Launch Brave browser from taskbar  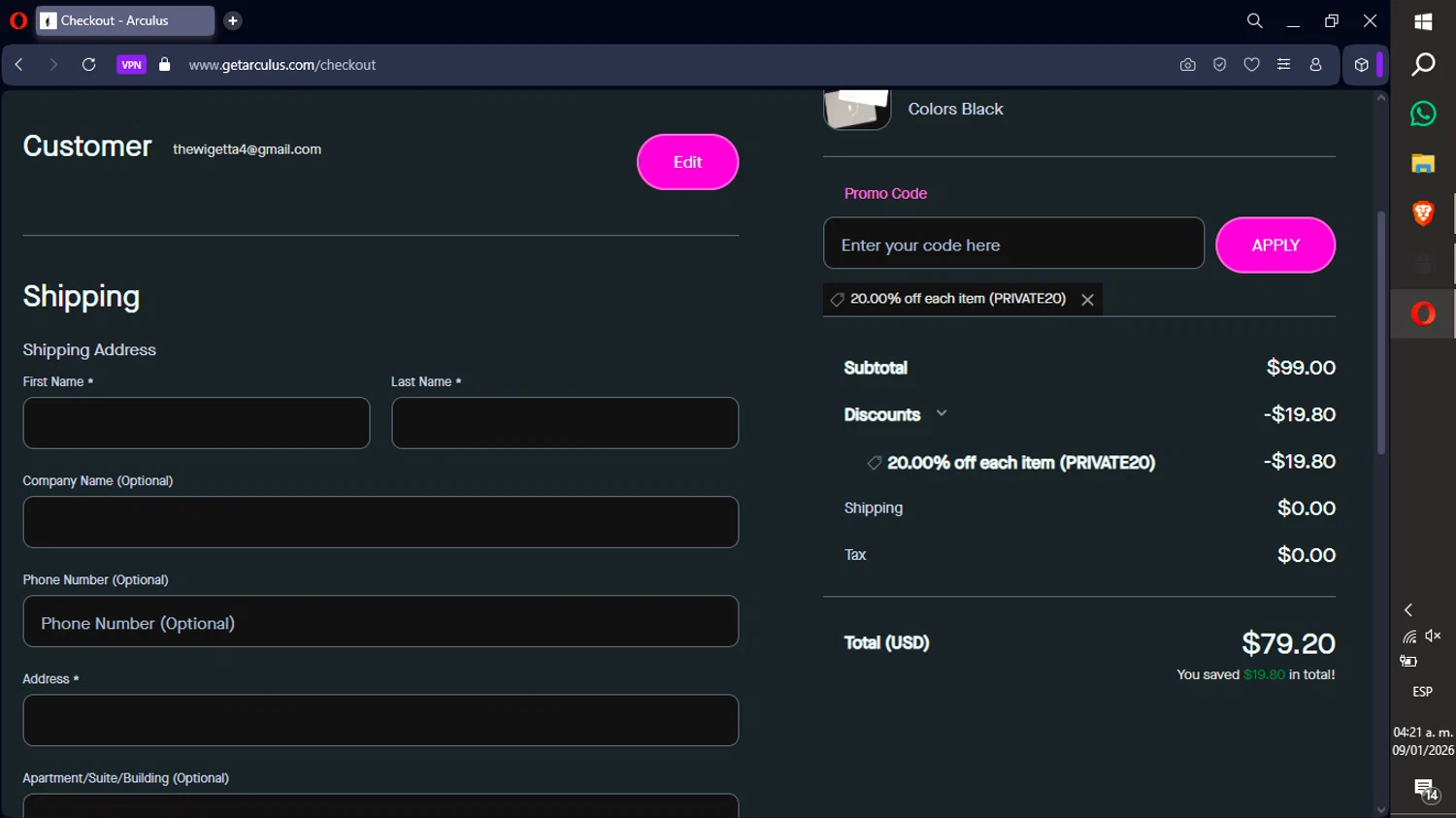coord(1423,213)
